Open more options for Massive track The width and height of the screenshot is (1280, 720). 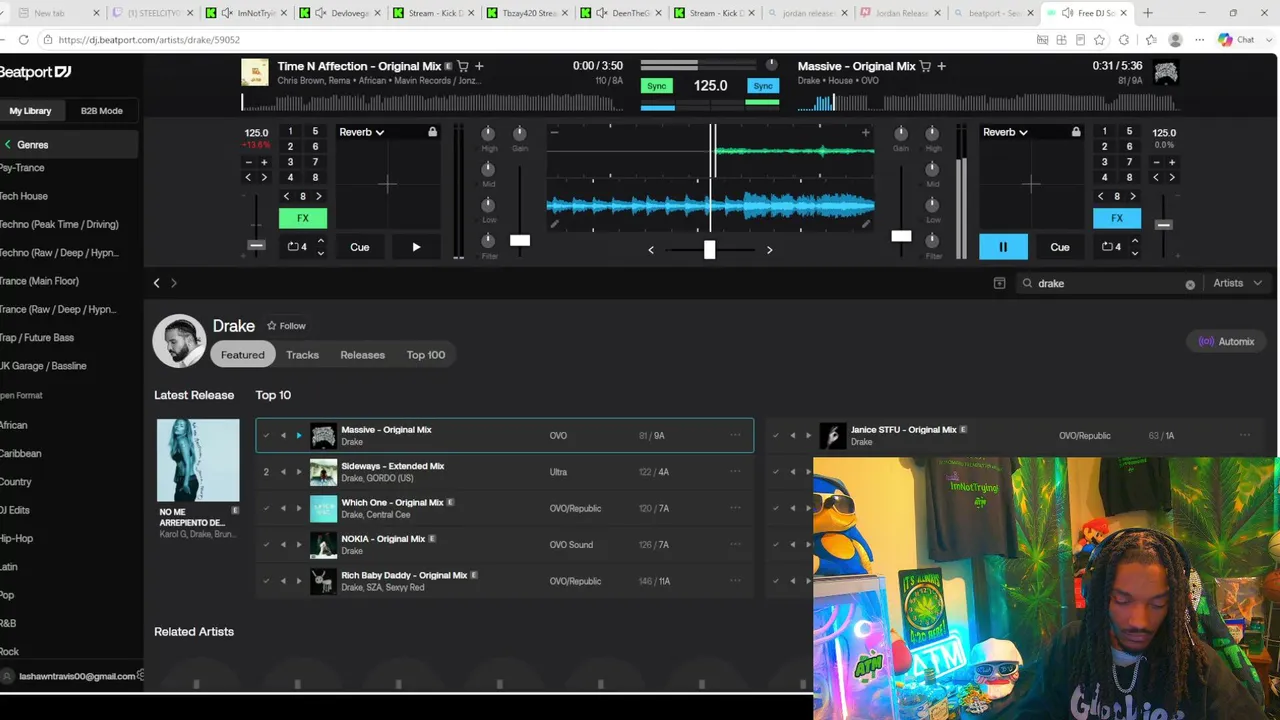click(x=735, y=435)
